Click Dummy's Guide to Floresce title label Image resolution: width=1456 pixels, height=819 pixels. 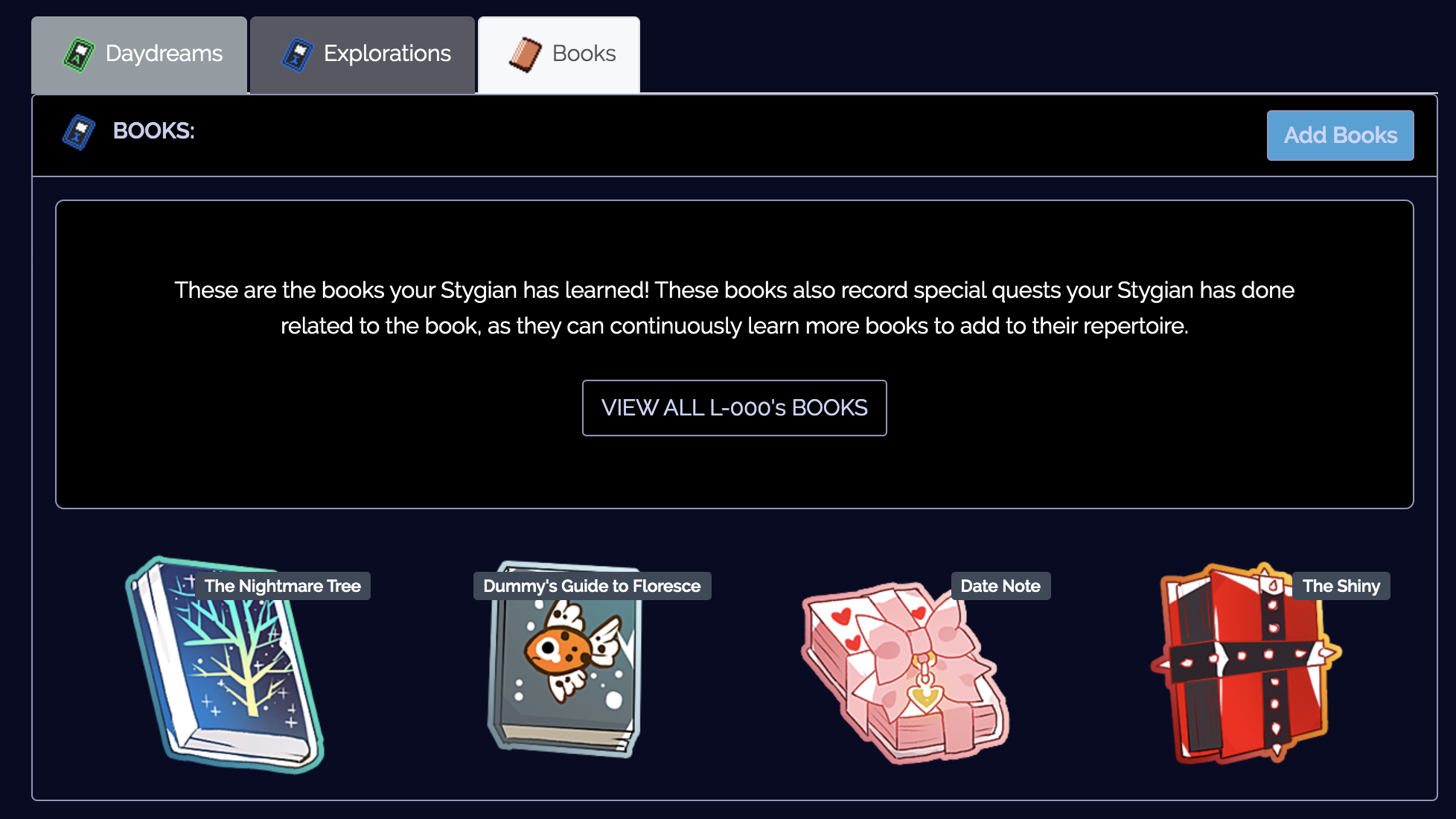point(592,586)
